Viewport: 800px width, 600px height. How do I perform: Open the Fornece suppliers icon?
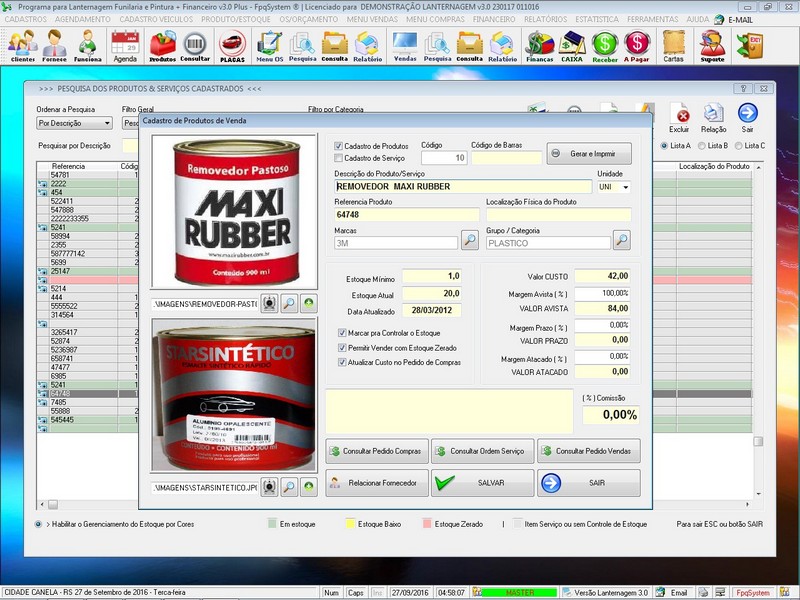tap(54, 45)
